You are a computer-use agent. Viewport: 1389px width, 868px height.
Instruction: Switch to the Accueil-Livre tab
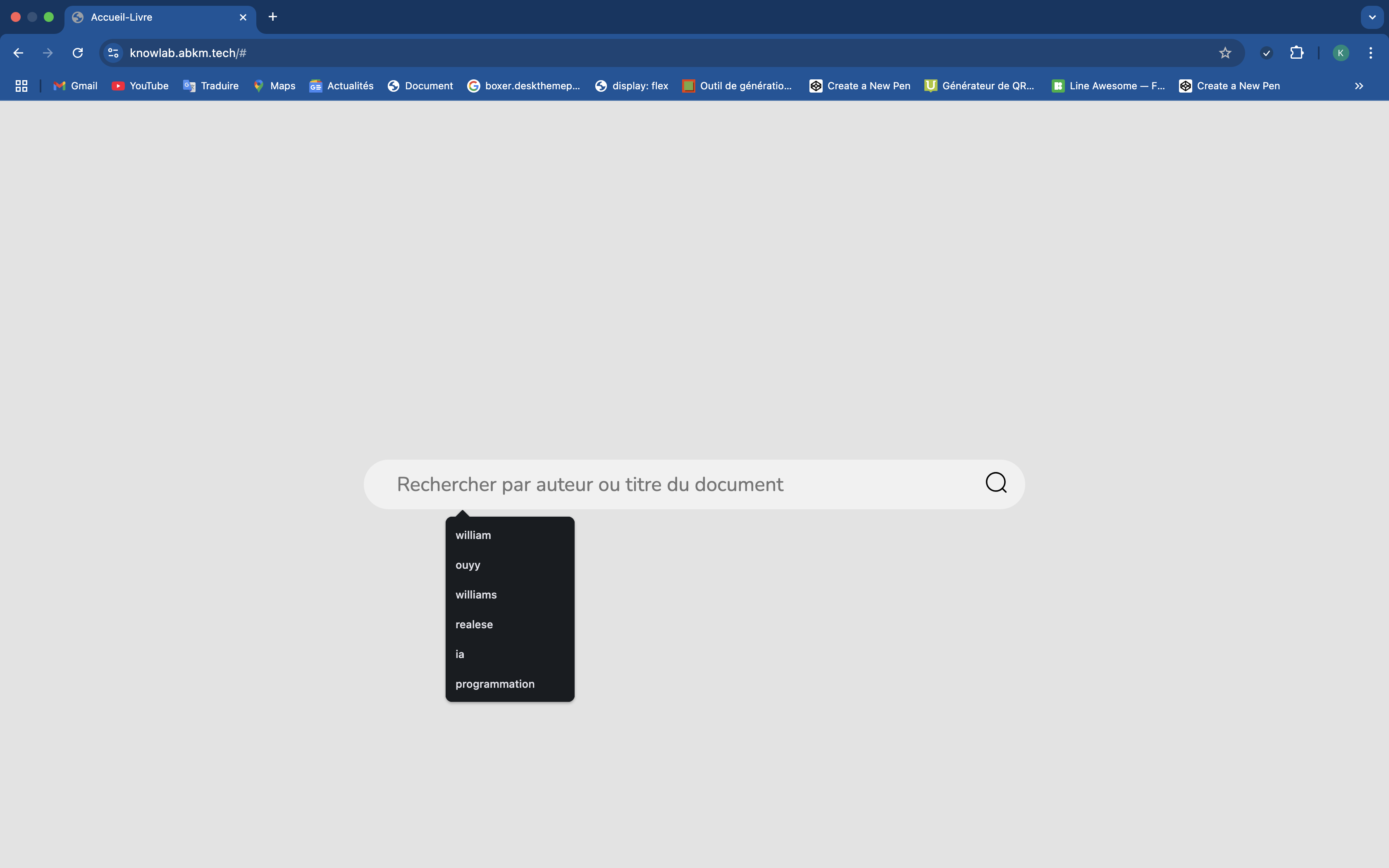click(x=160, y=17)
